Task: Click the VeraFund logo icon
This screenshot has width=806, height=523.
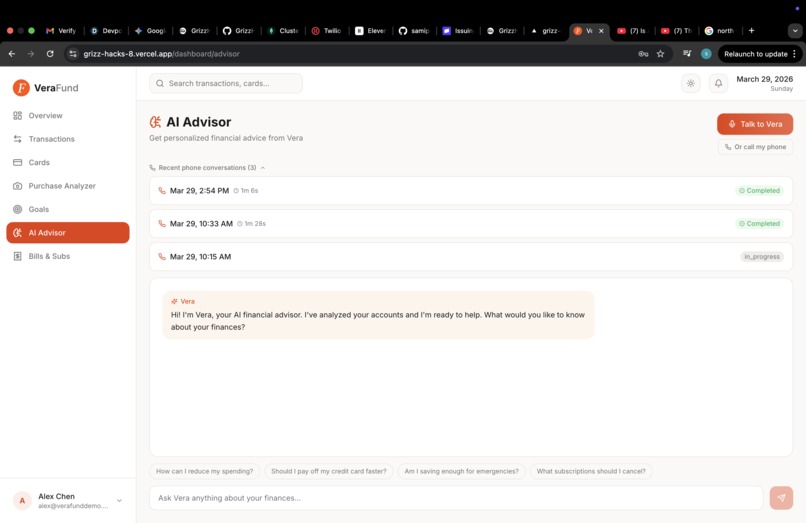Action: tap(21, 88)
